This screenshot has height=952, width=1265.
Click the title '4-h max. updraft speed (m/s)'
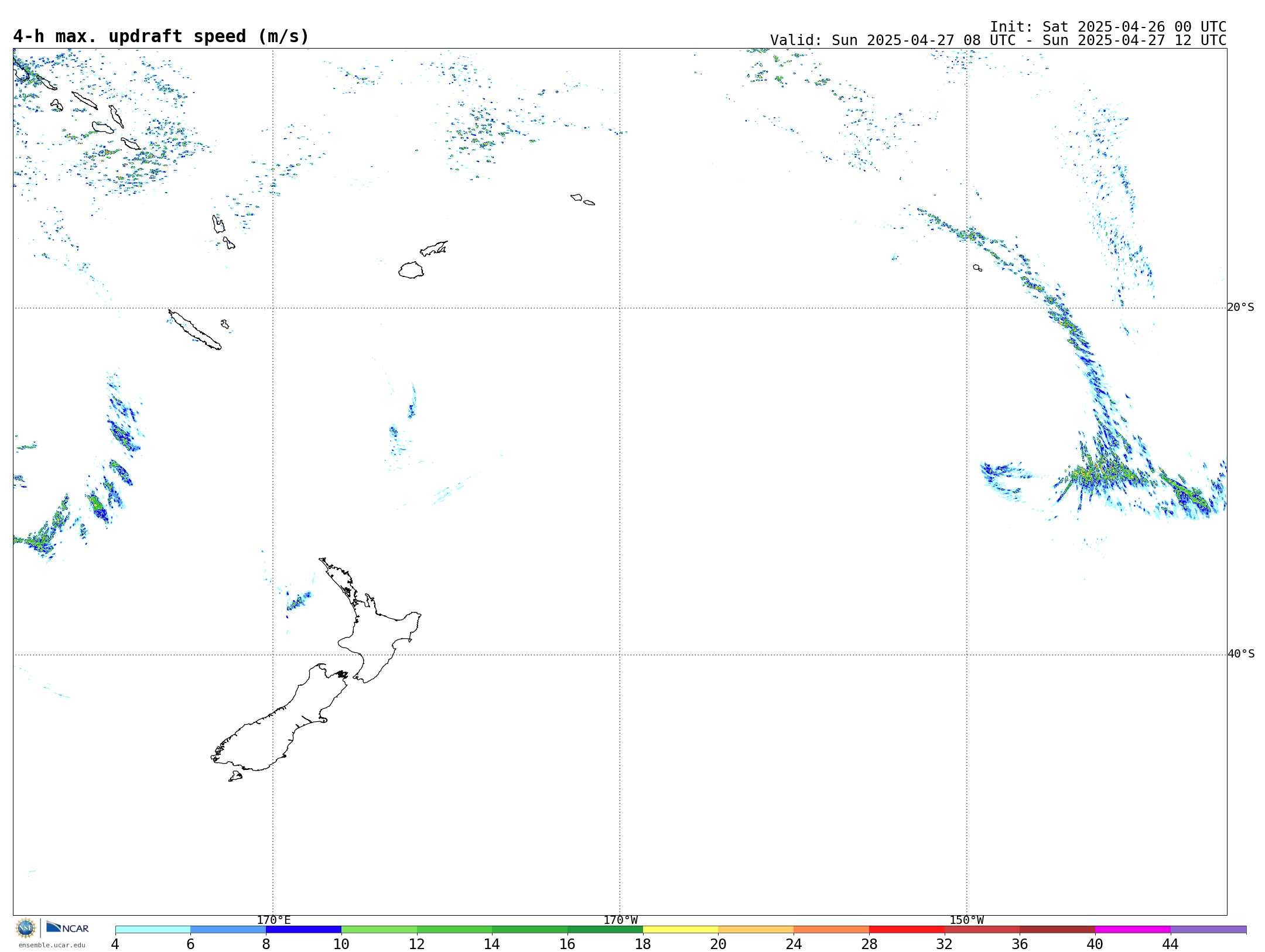(x=161, y=36)
